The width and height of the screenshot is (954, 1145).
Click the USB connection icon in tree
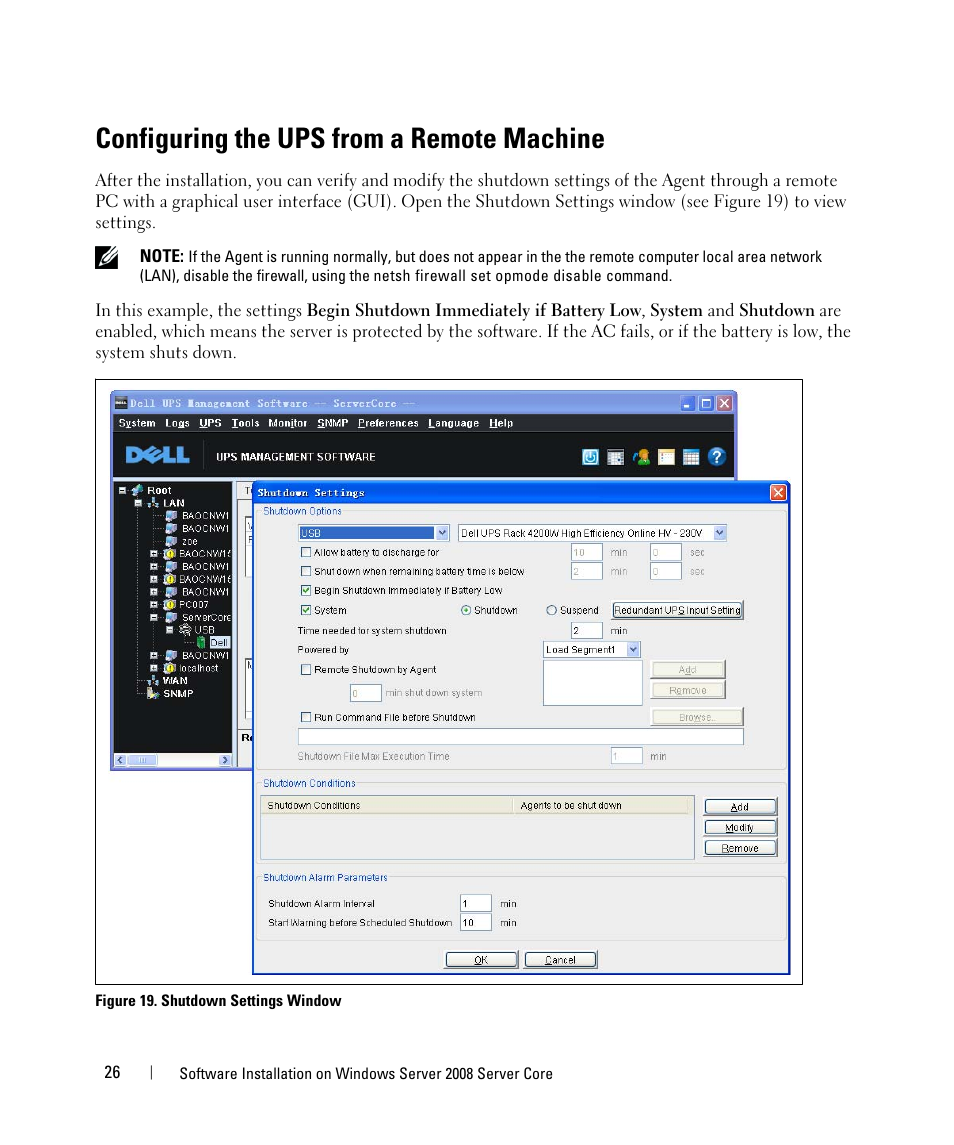(186, 629)
